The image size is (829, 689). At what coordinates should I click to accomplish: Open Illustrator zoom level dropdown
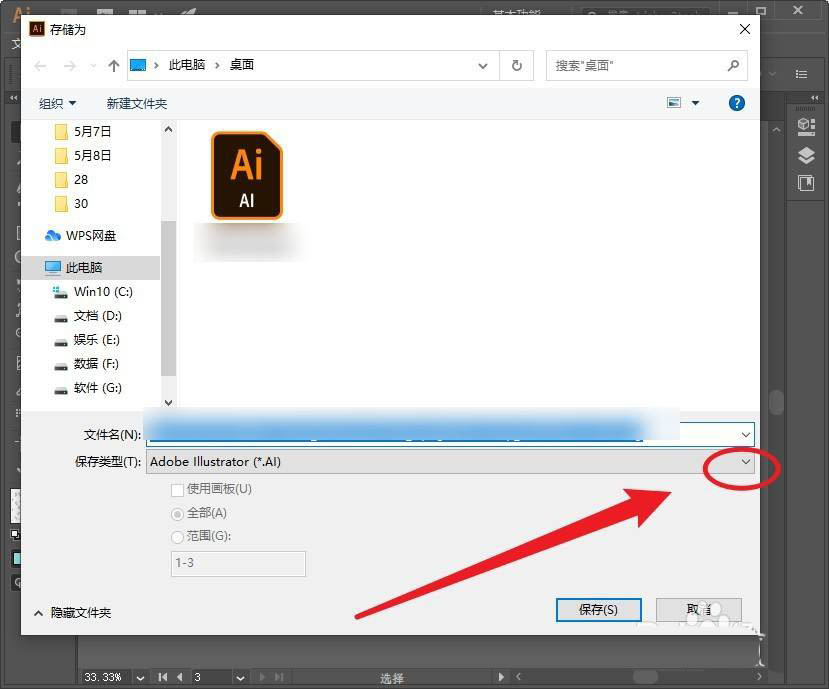(x=140, y=677)
